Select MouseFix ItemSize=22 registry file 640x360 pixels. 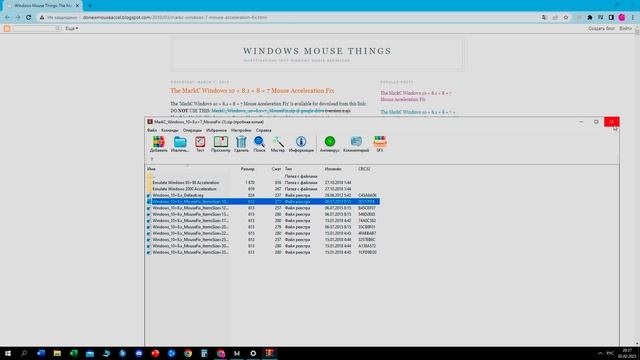click(x=263, y=233)
